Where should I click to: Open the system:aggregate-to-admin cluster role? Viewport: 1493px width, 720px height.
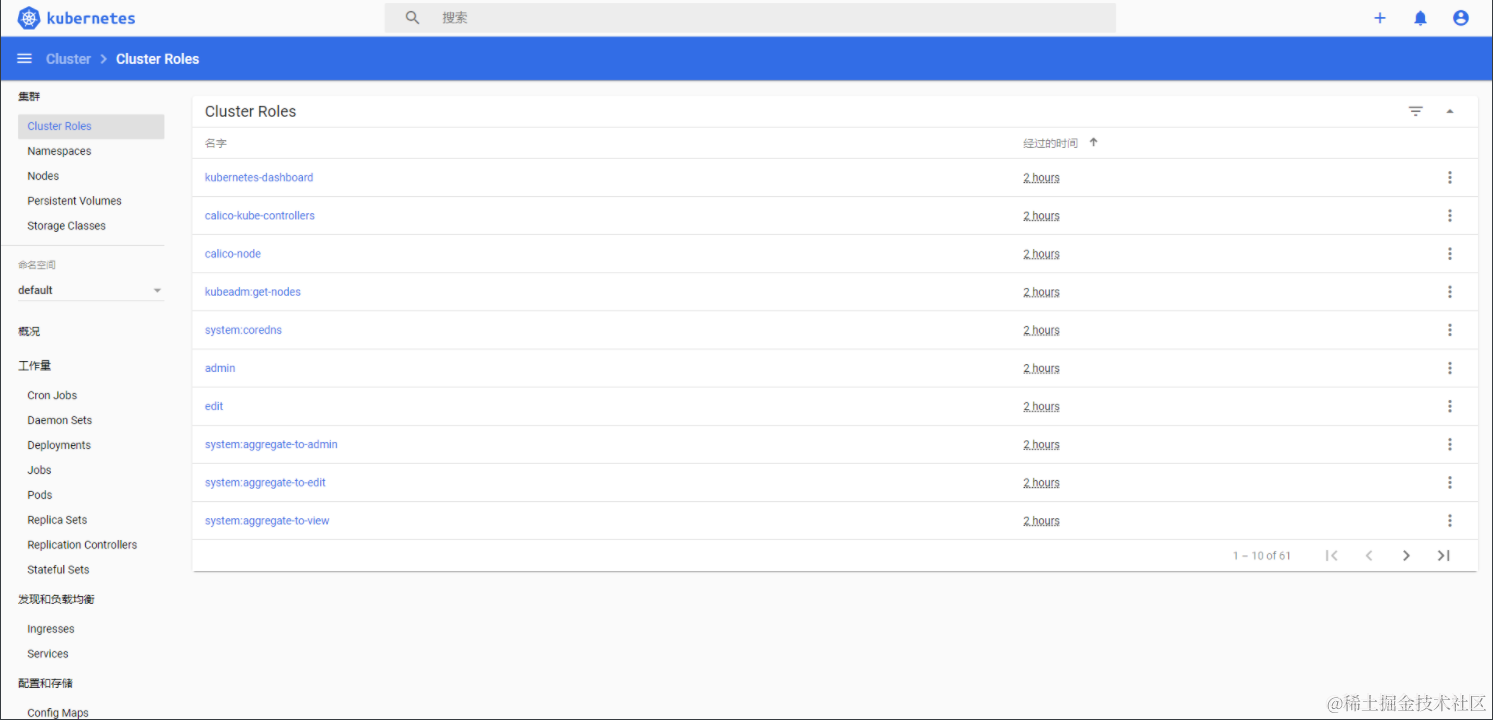coord(271,444)
